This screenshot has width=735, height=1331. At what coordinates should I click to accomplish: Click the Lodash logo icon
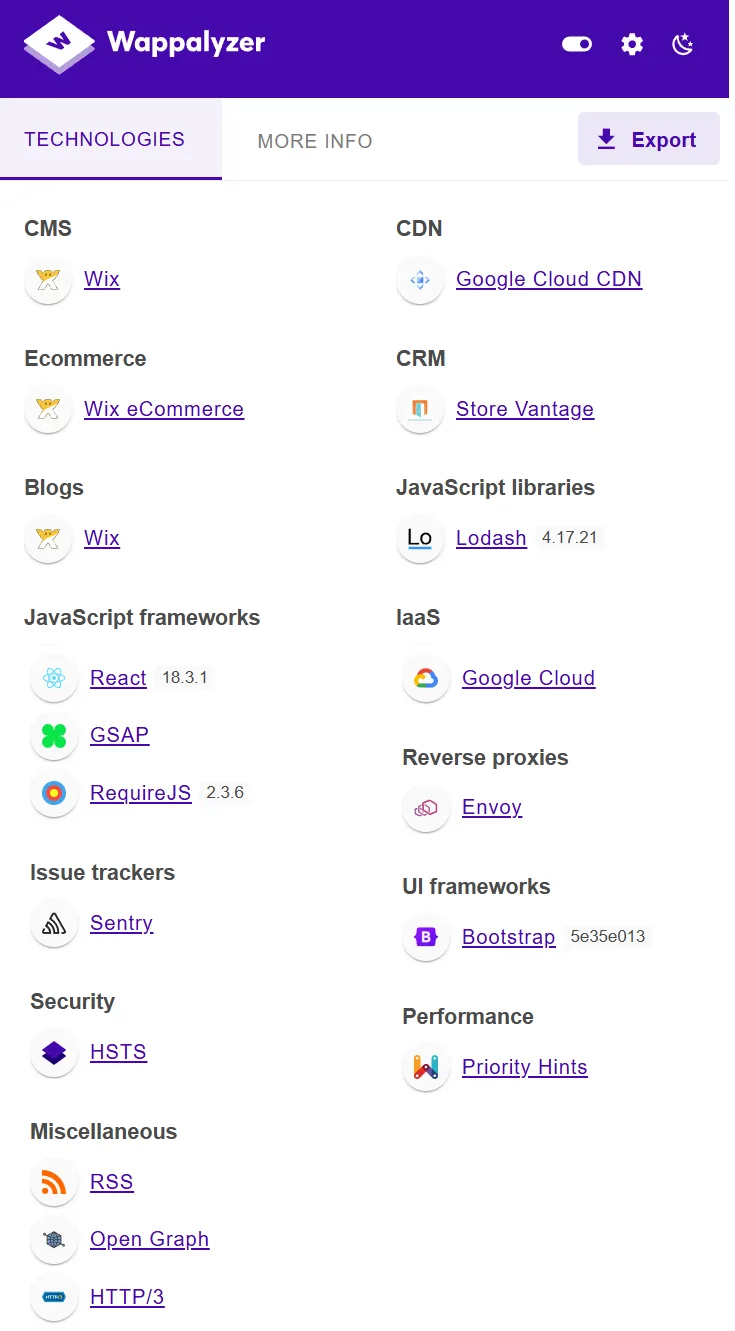(x=420, y=538)
